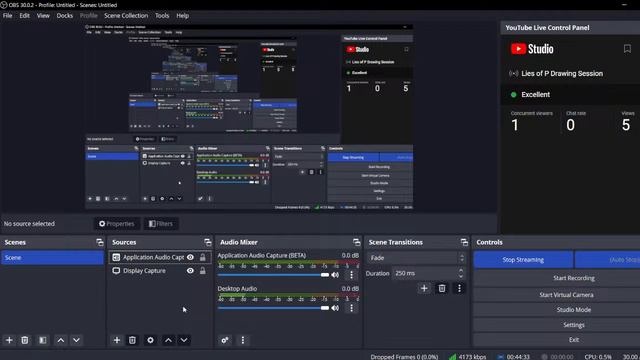Click Start Virtual Camera button

click(x=566, y=294)
